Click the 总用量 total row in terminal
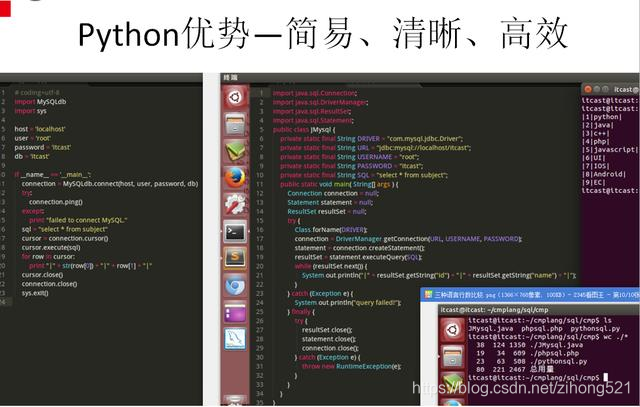The width and height of the screenshot is (640, 407). 514,369
